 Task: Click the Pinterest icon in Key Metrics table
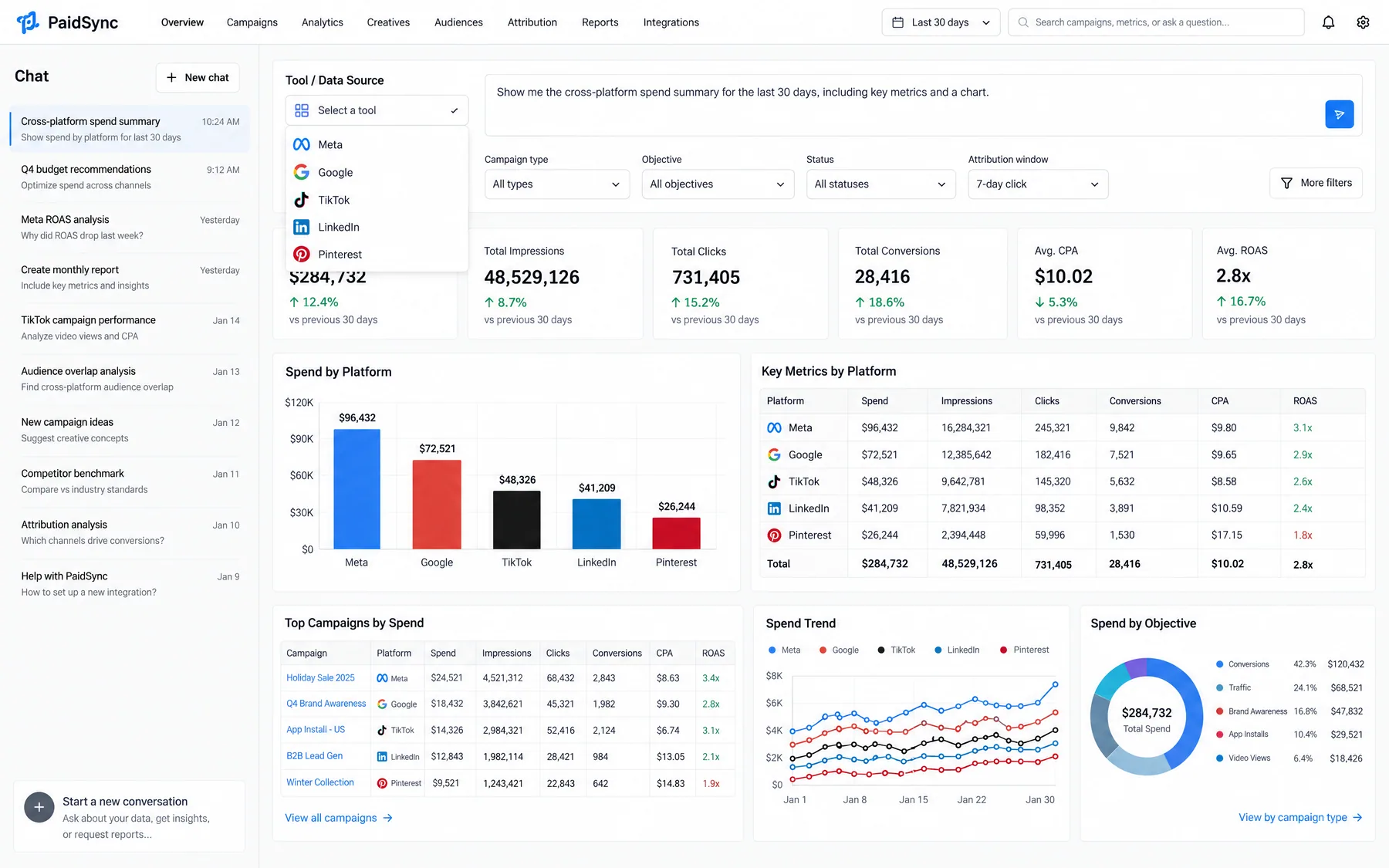[x=774, y=535]
